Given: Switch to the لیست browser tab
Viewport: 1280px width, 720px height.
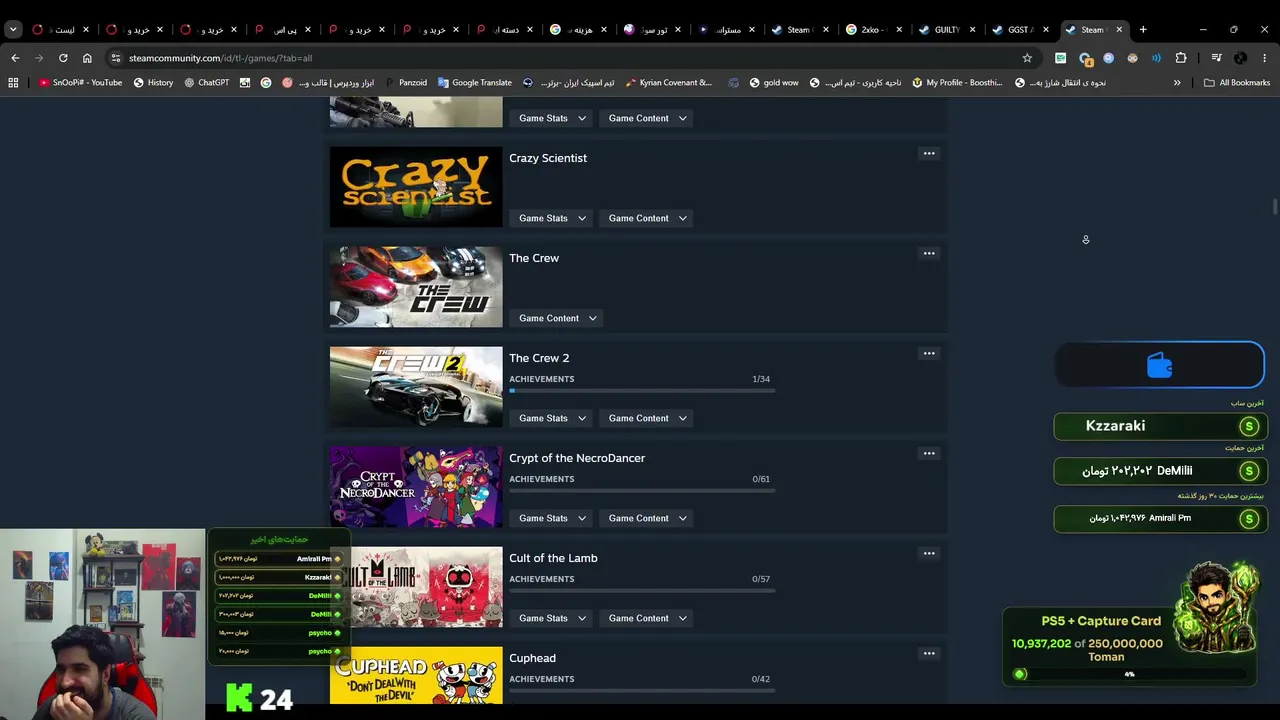Looking at the screenshot, I should pyautogui.click(x=61, y=30).
